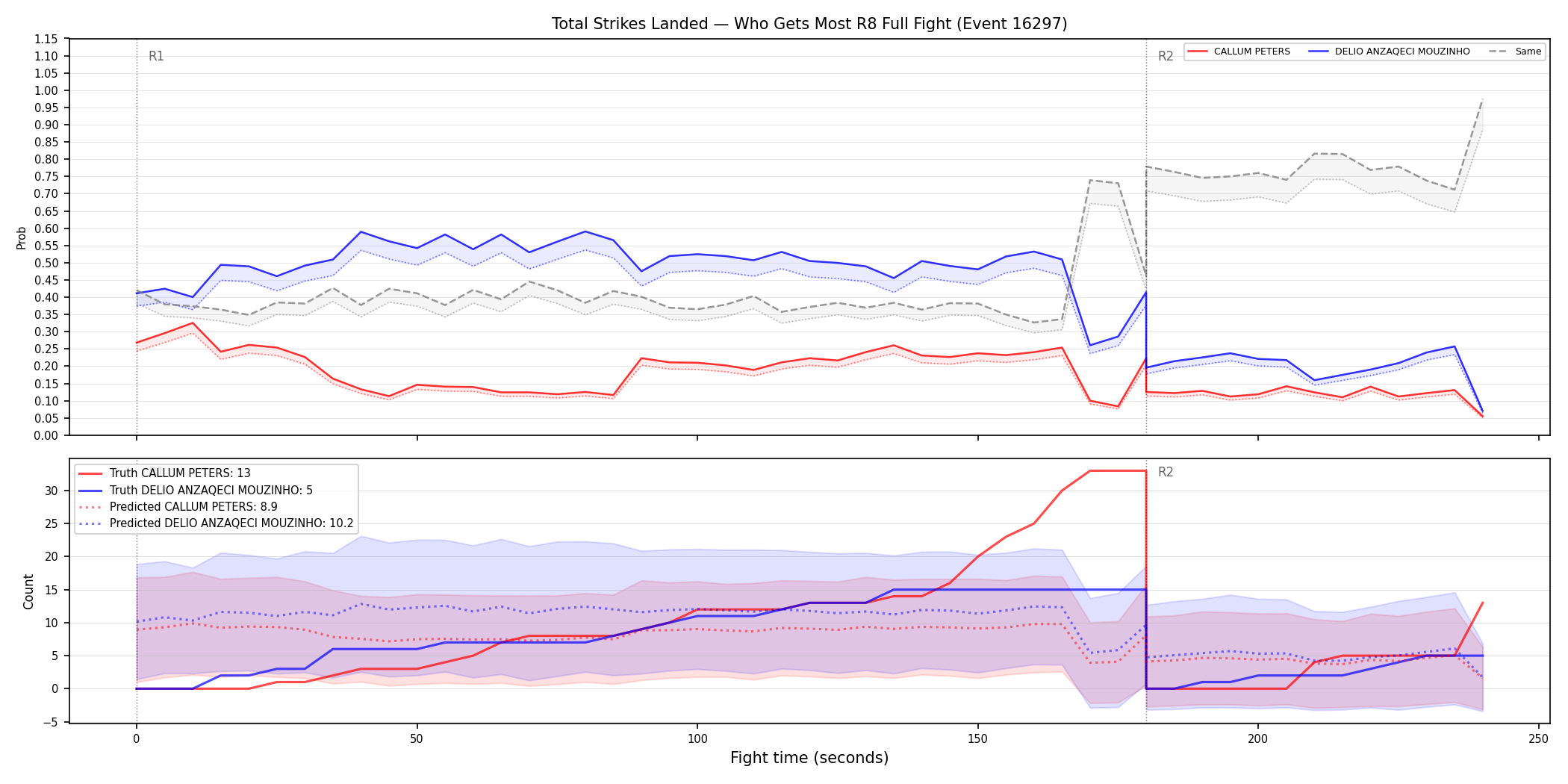Select the CALLUM PETERS entry in the top legend

[x=1239, y=52]
